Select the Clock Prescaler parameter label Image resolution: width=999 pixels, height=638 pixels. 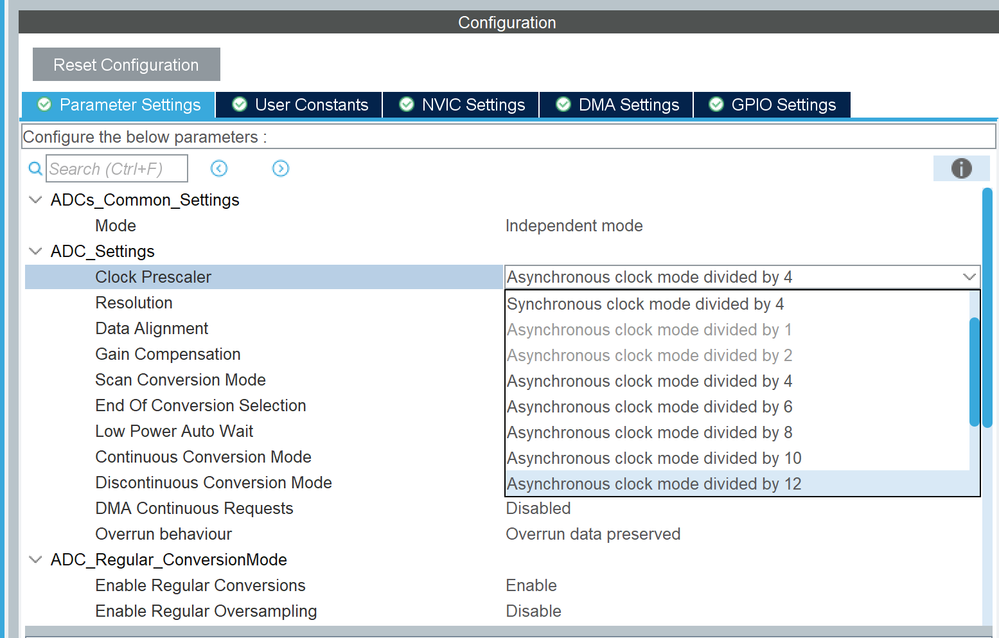153,277
